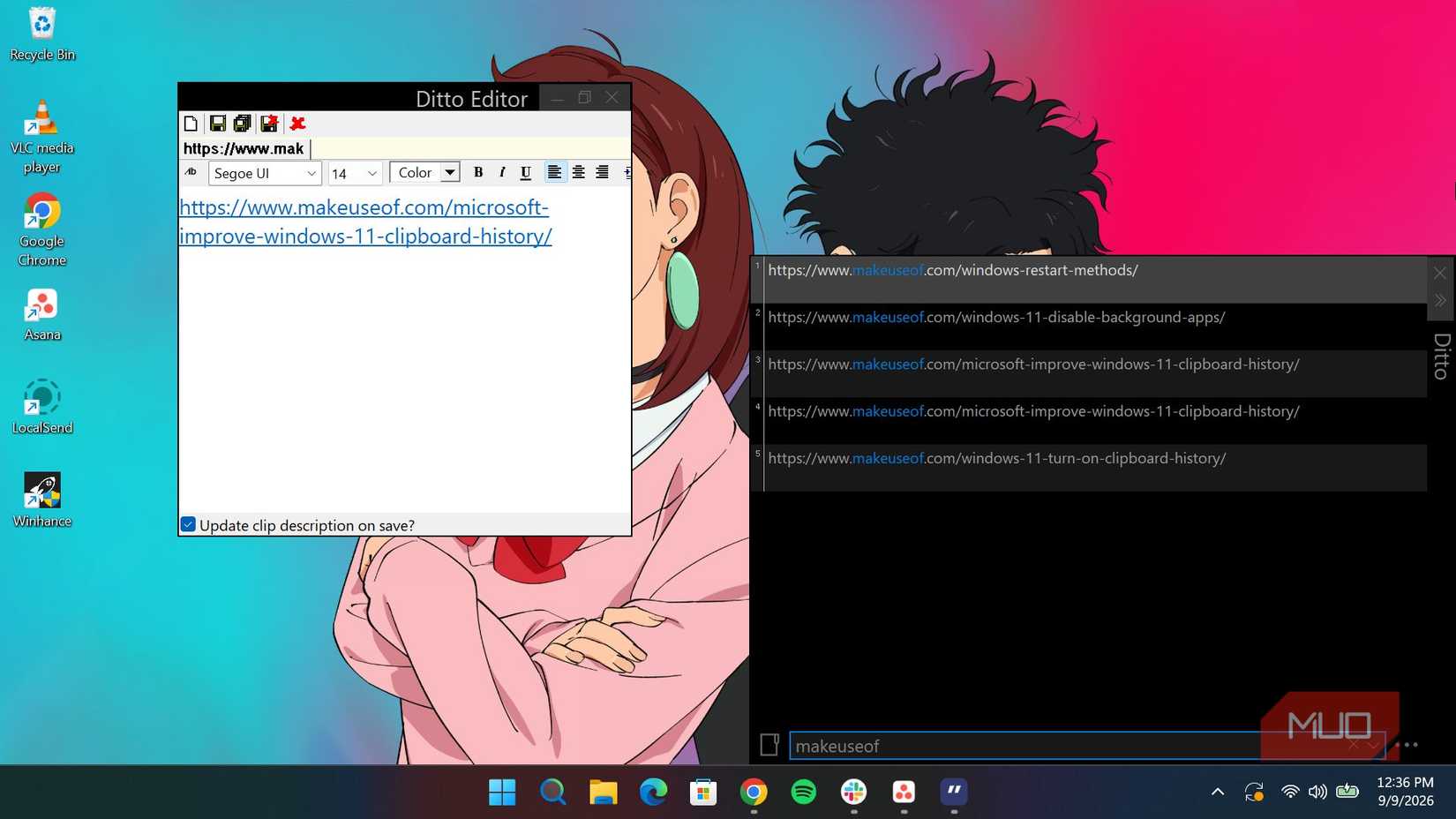Click the Save and Close floppy icon
1456x819 pixels.
tap(269, 124)
